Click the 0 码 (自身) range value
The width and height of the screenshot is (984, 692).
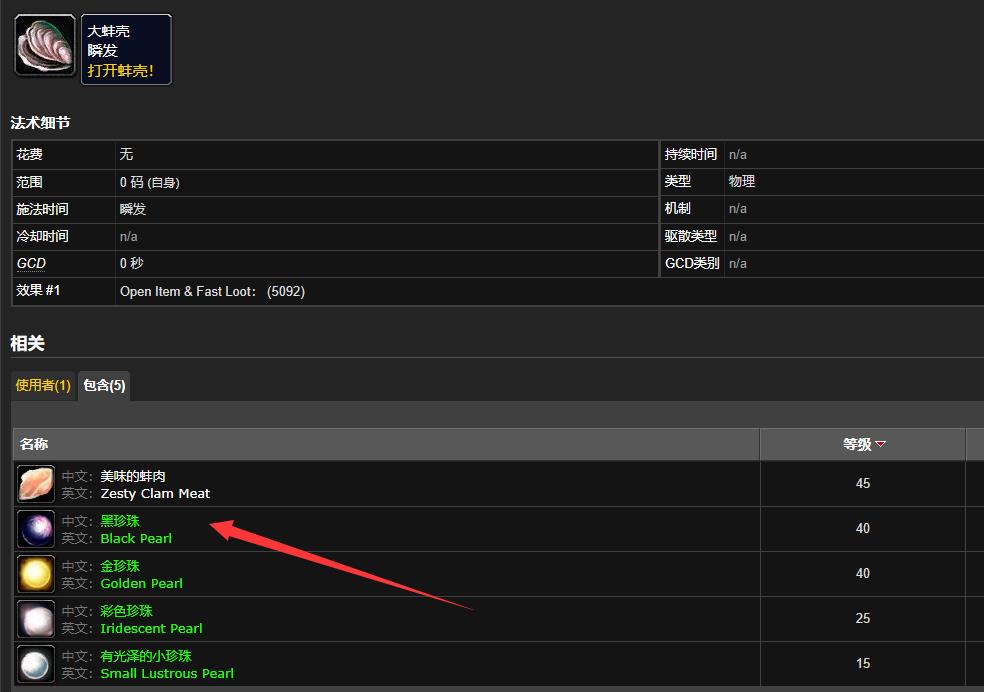pyautogui.click(x=149, y=183)
